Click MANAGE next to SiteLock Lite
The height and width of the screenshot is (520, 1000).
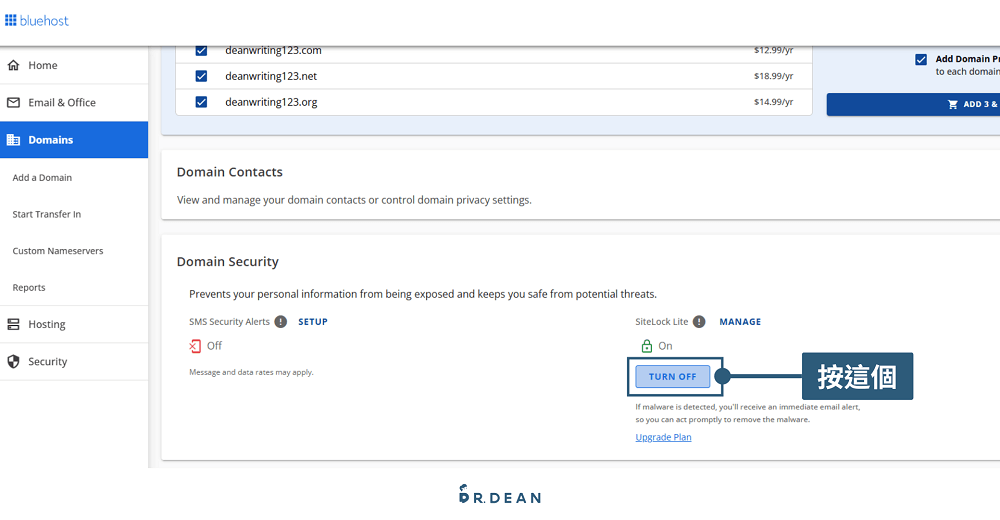(x=740, y=322)
